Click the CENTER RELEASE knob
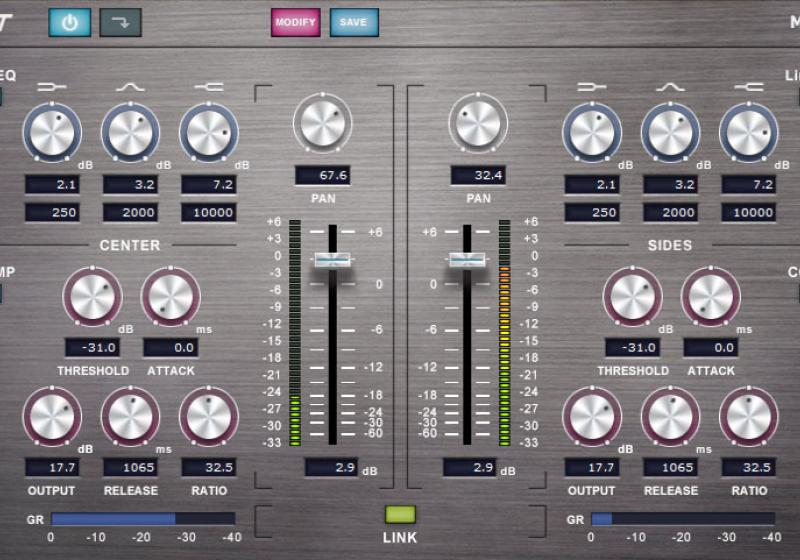 (x=130, y=416)
